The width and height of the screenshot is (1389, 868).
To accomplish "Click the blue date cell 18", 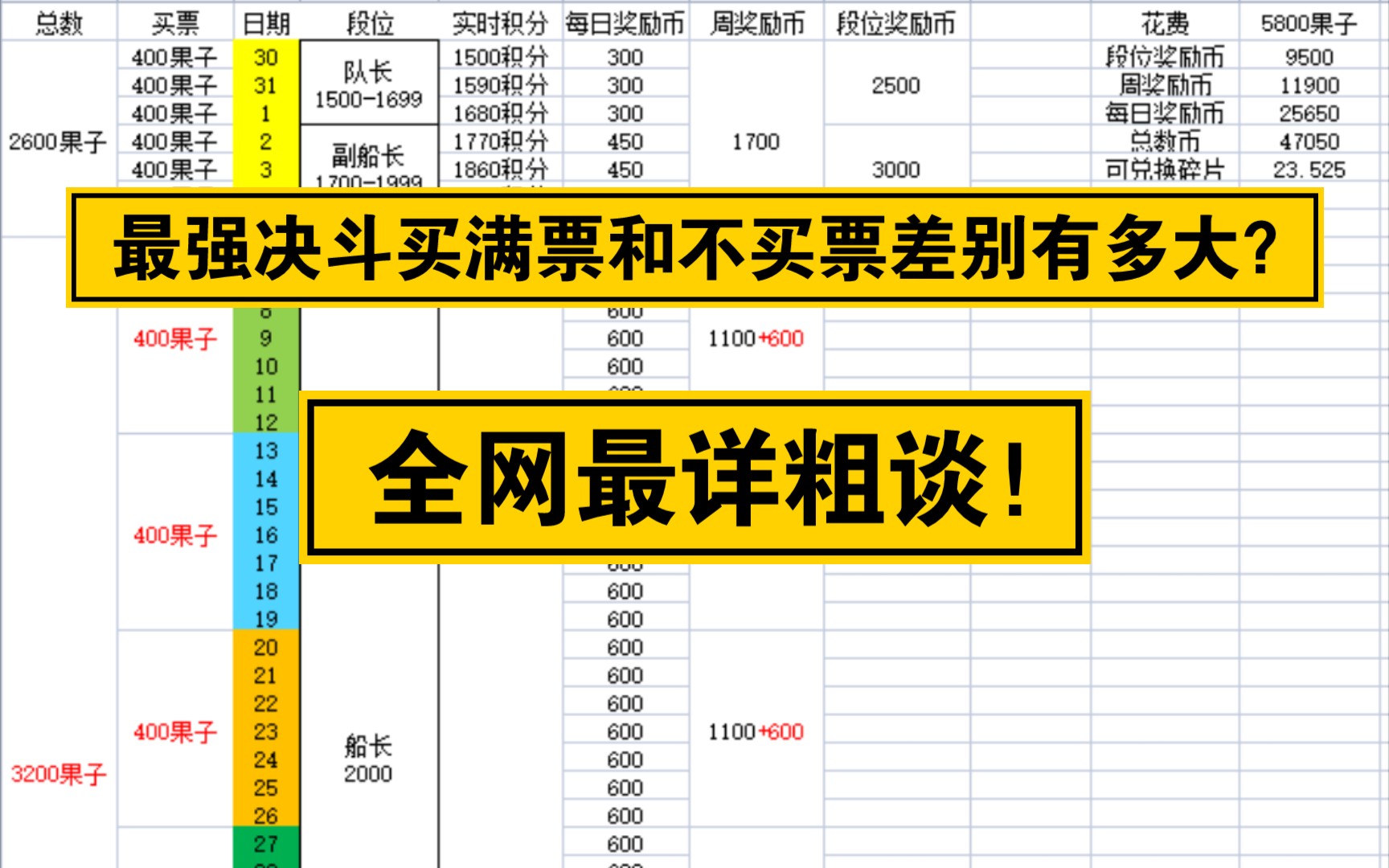I will coord(266,592).
